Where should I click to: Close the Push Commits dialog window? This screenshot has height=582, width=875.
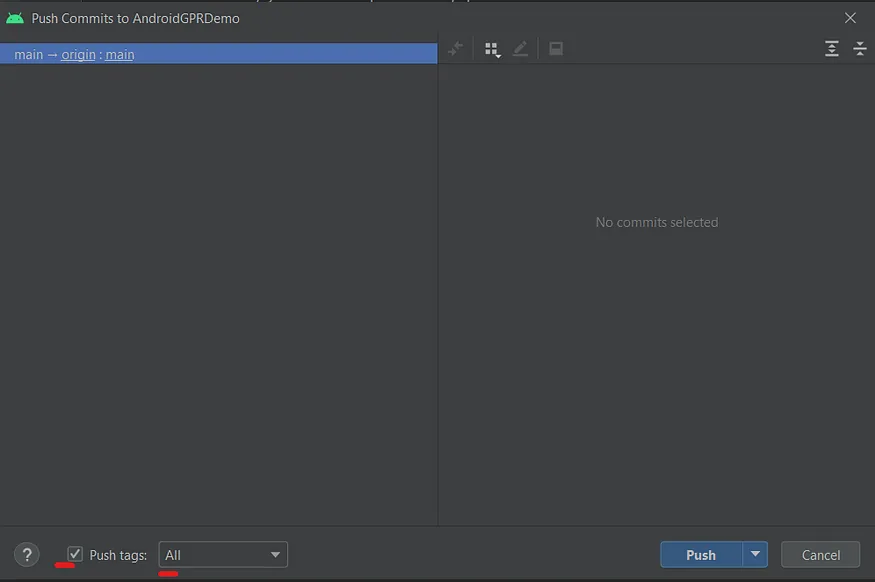(x=850, y=18)
